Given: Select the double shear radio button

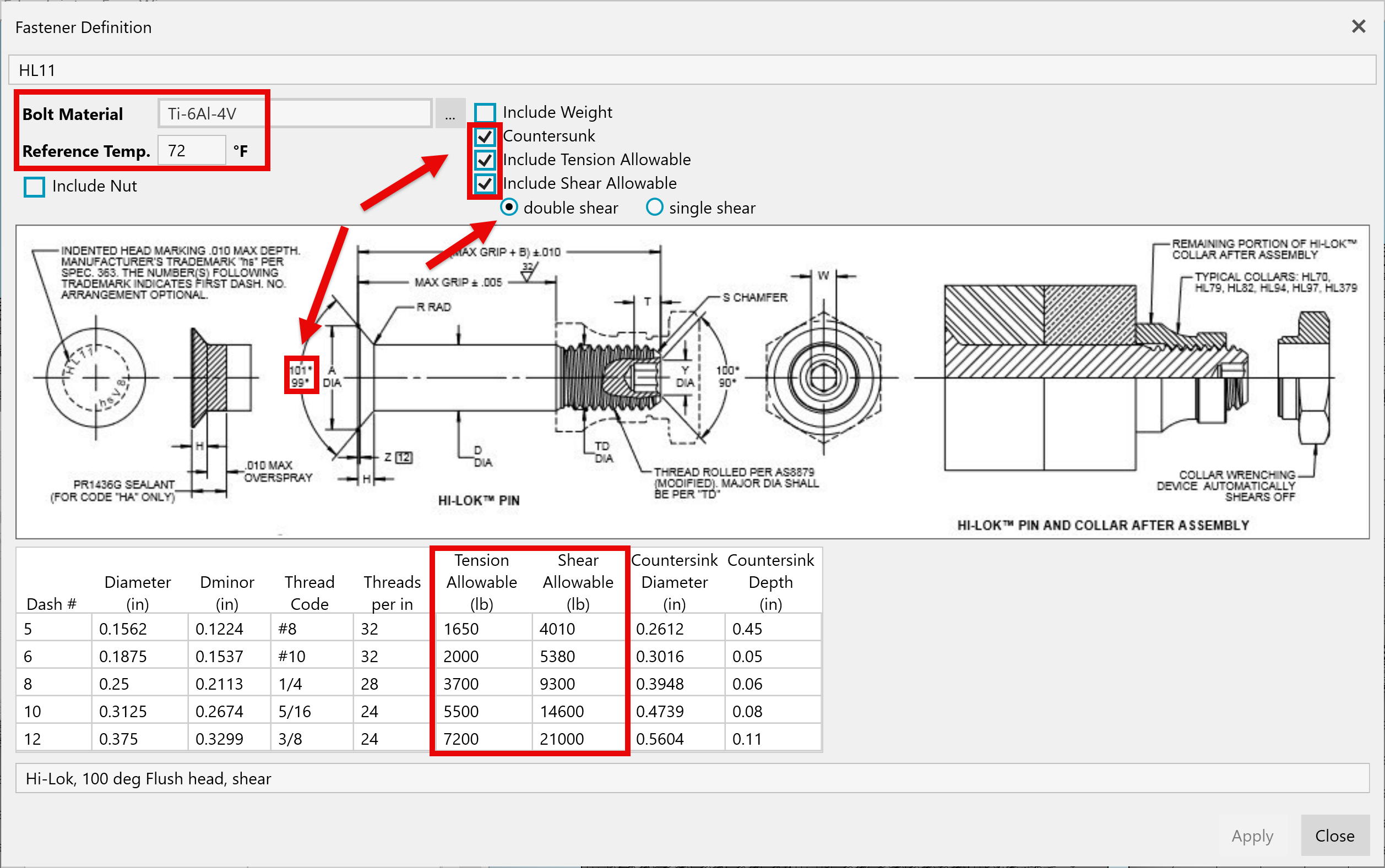Looking at the screenshot, I should click(x=509, y=208).
